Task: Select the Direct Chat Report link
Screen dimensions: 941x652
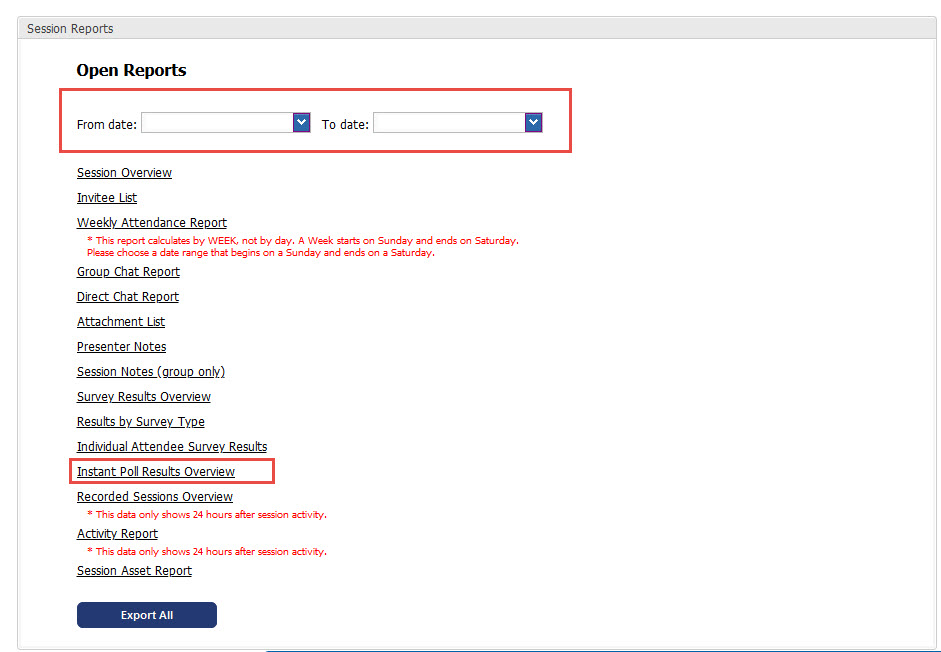Action: point(128,297)
